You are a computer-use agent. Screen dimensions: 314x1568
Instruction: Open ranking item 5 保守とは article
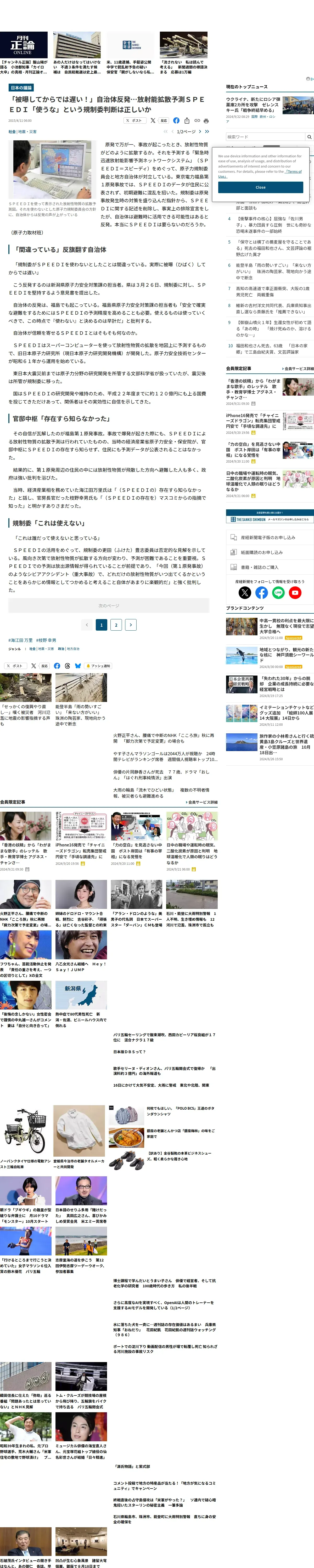pyautogui.click(x=273, y=248)
